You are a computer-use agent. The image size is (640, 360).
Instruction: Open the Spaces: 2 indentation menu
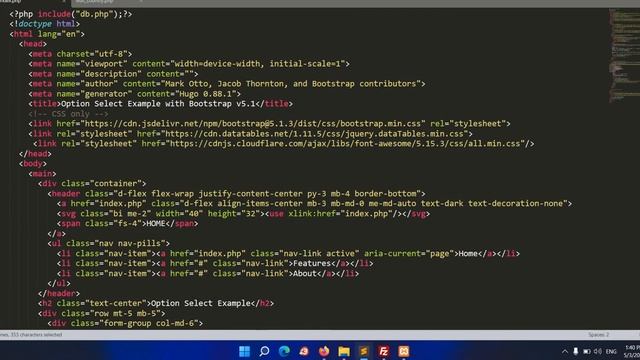pyautogui.click(x=598, y=335)
